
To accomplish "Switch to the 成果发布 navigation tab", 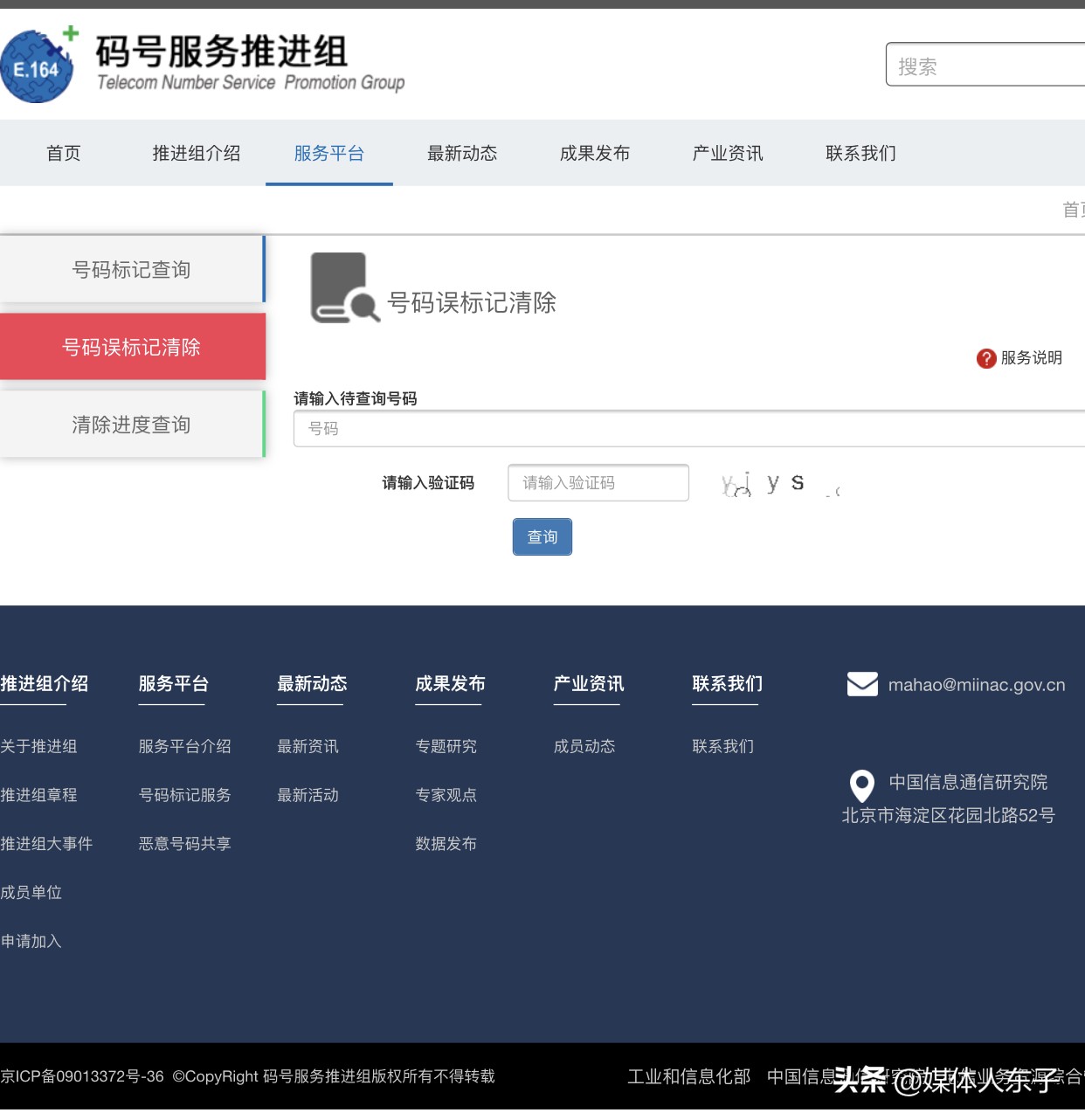I will pyautogui.click(x=595, y=153).
